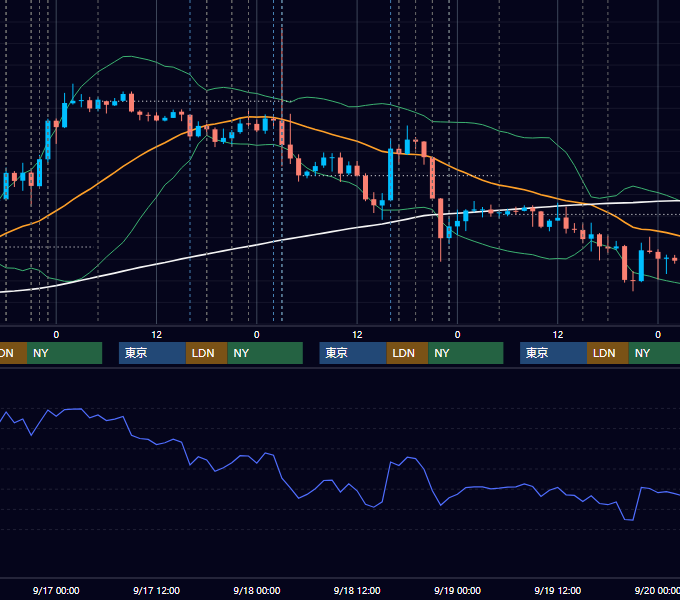Click the LDN session block on 9/17
The height and width of the screenshot is (600, 680).
[206, 353]
